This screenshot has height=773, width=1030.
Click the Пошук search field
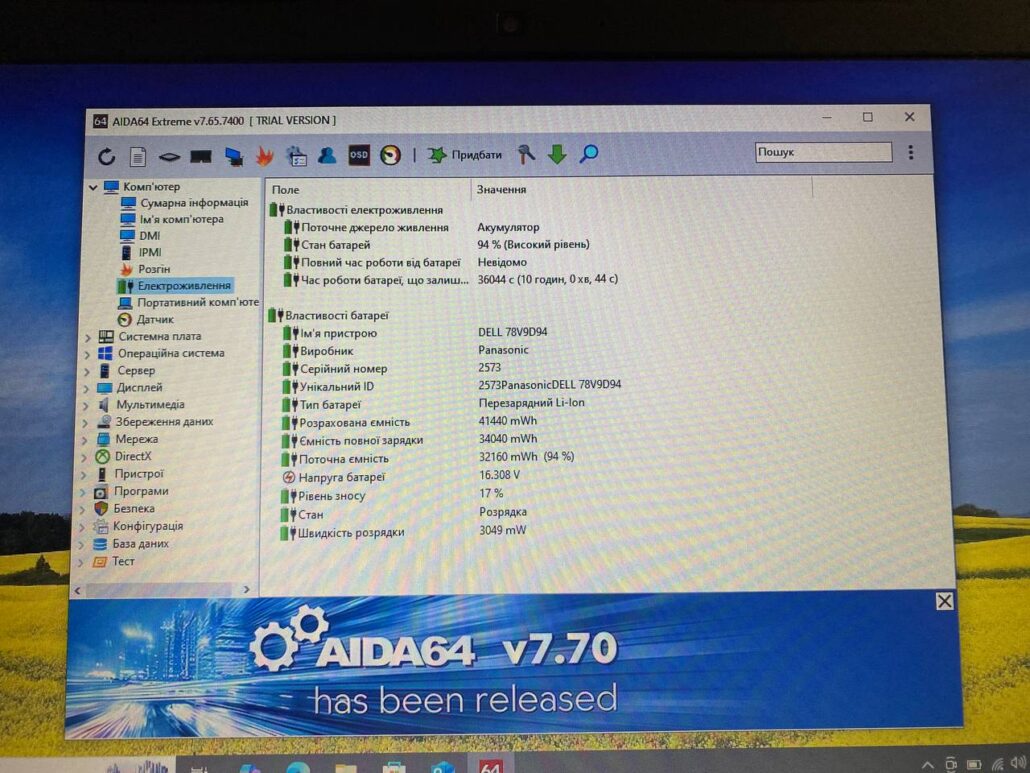click(823, 152)
